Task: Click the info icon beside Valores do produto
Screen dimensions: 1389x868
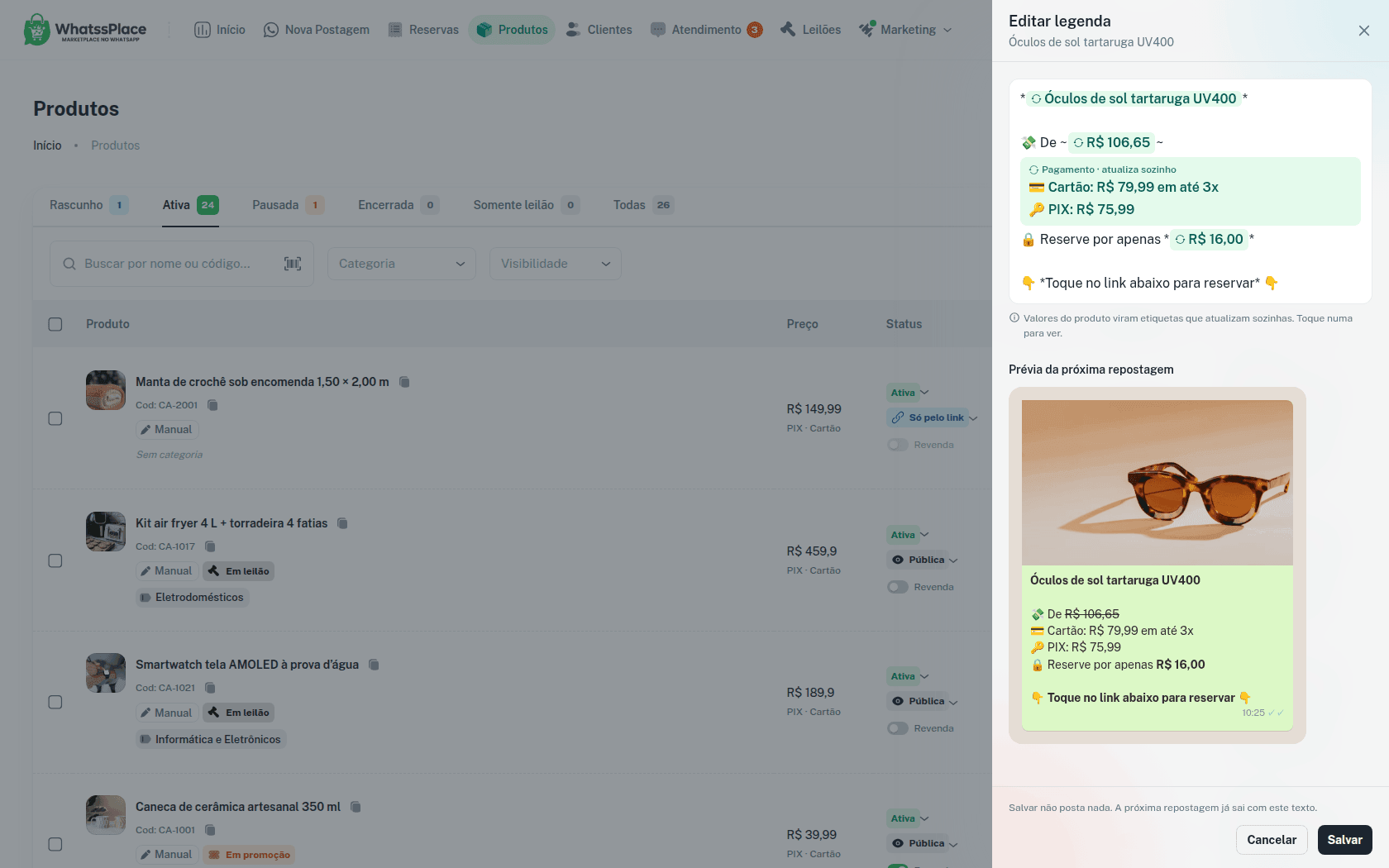Action: tap(1014, 318)
